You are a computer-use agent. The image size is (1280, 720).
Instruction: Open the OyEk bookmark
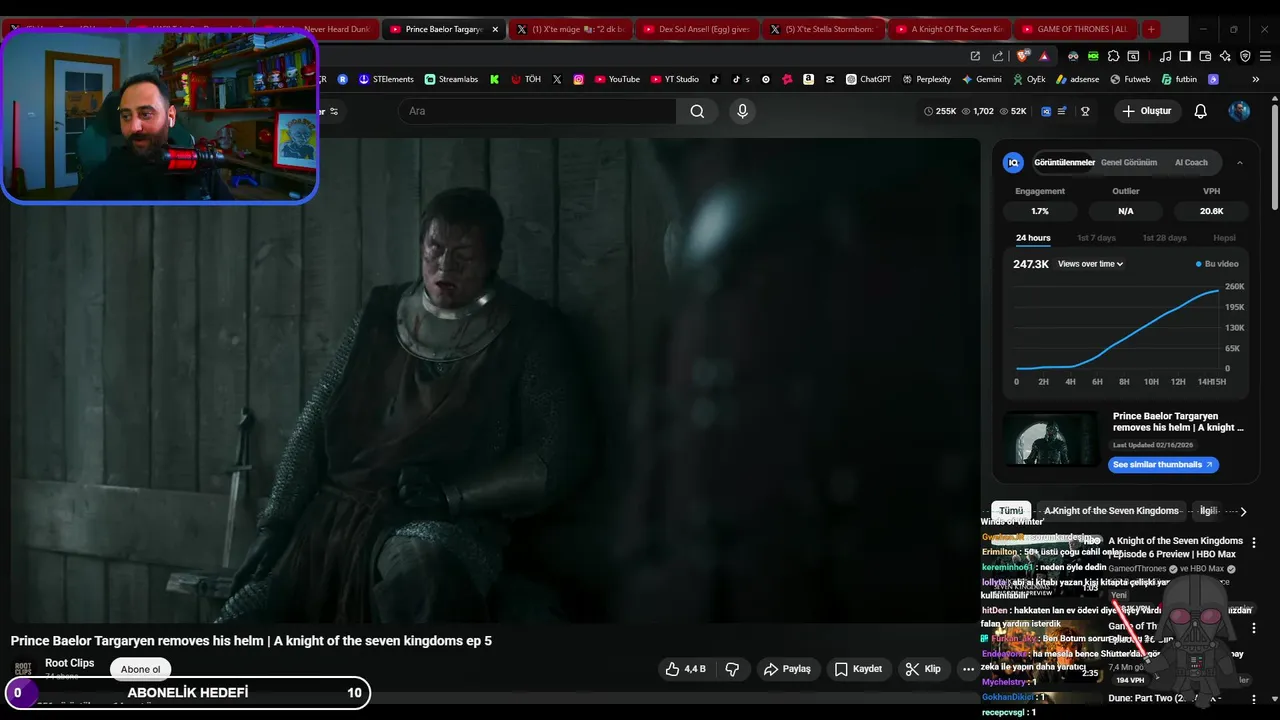[1028, 79]
